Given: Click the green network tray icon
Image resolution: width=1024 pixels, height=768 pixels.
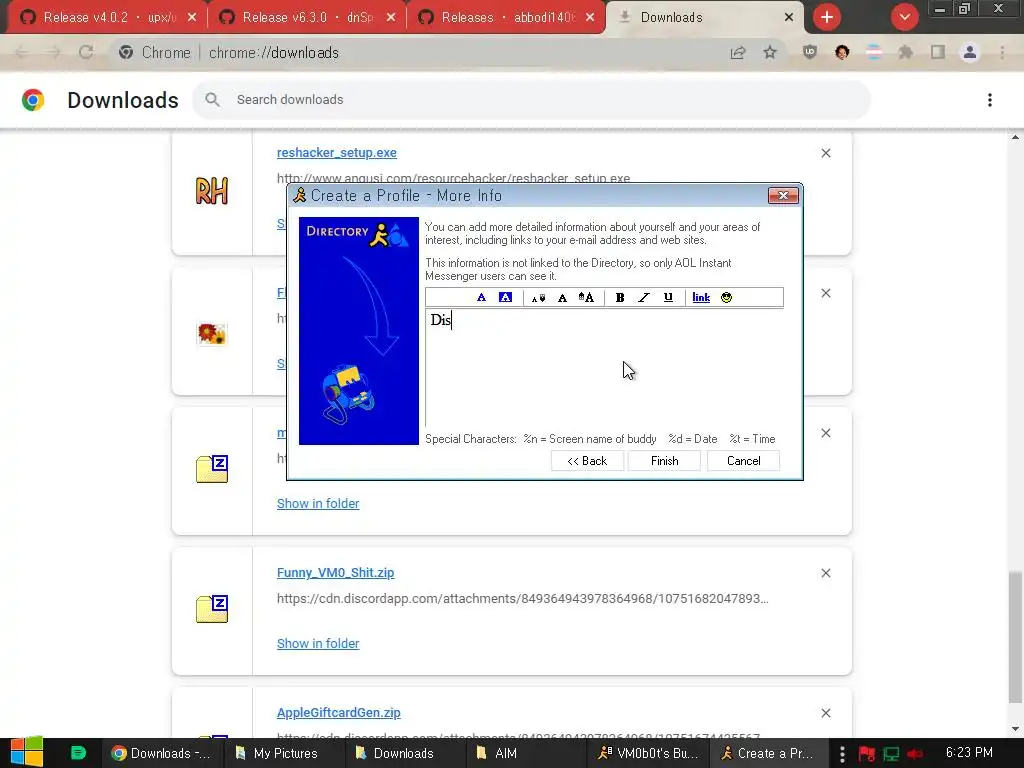Looking at the screenshot, I should coord(891,754).
